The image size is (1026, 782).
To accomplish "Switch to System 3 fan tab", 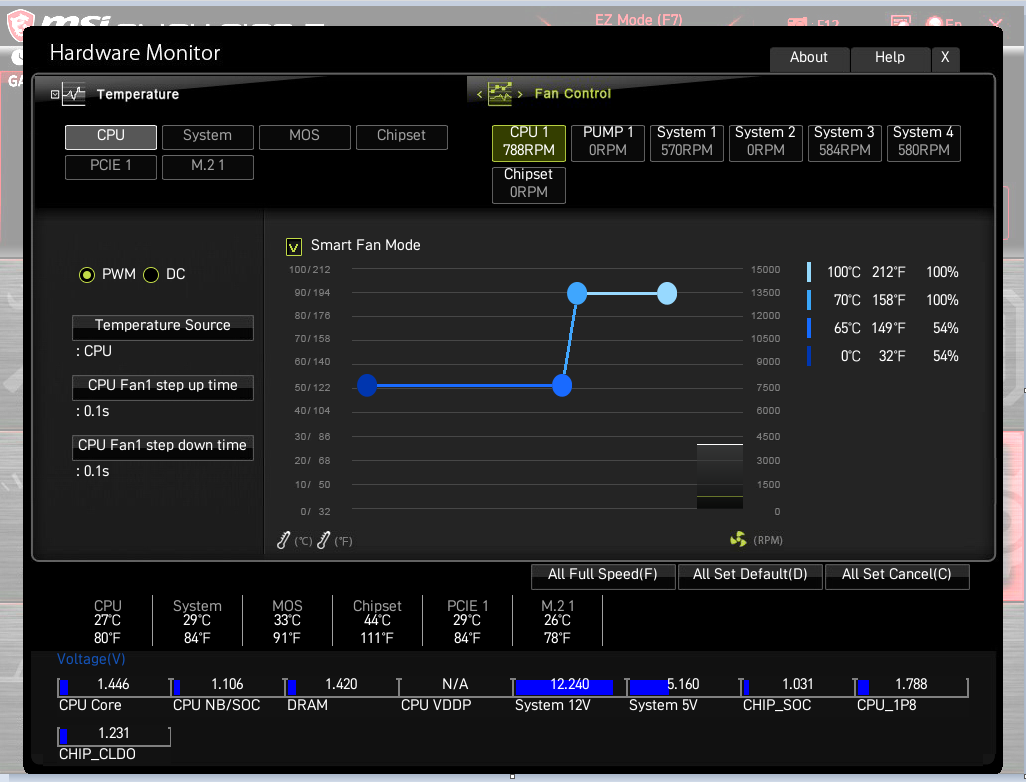I will click(x=843, y=142).
